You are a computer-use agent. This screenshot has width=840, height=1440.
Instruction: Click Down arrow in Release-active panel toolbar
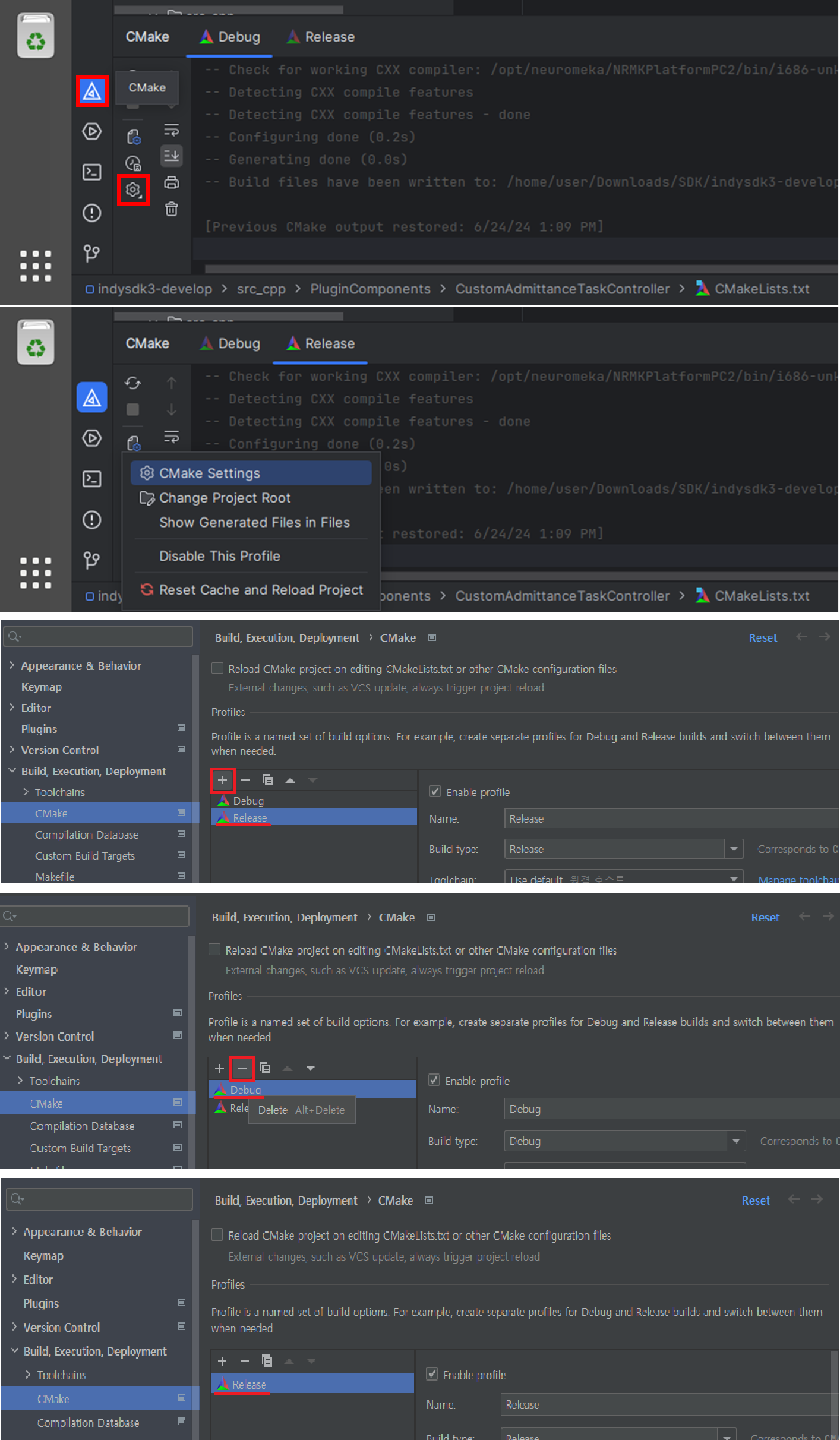pos(171,409)
